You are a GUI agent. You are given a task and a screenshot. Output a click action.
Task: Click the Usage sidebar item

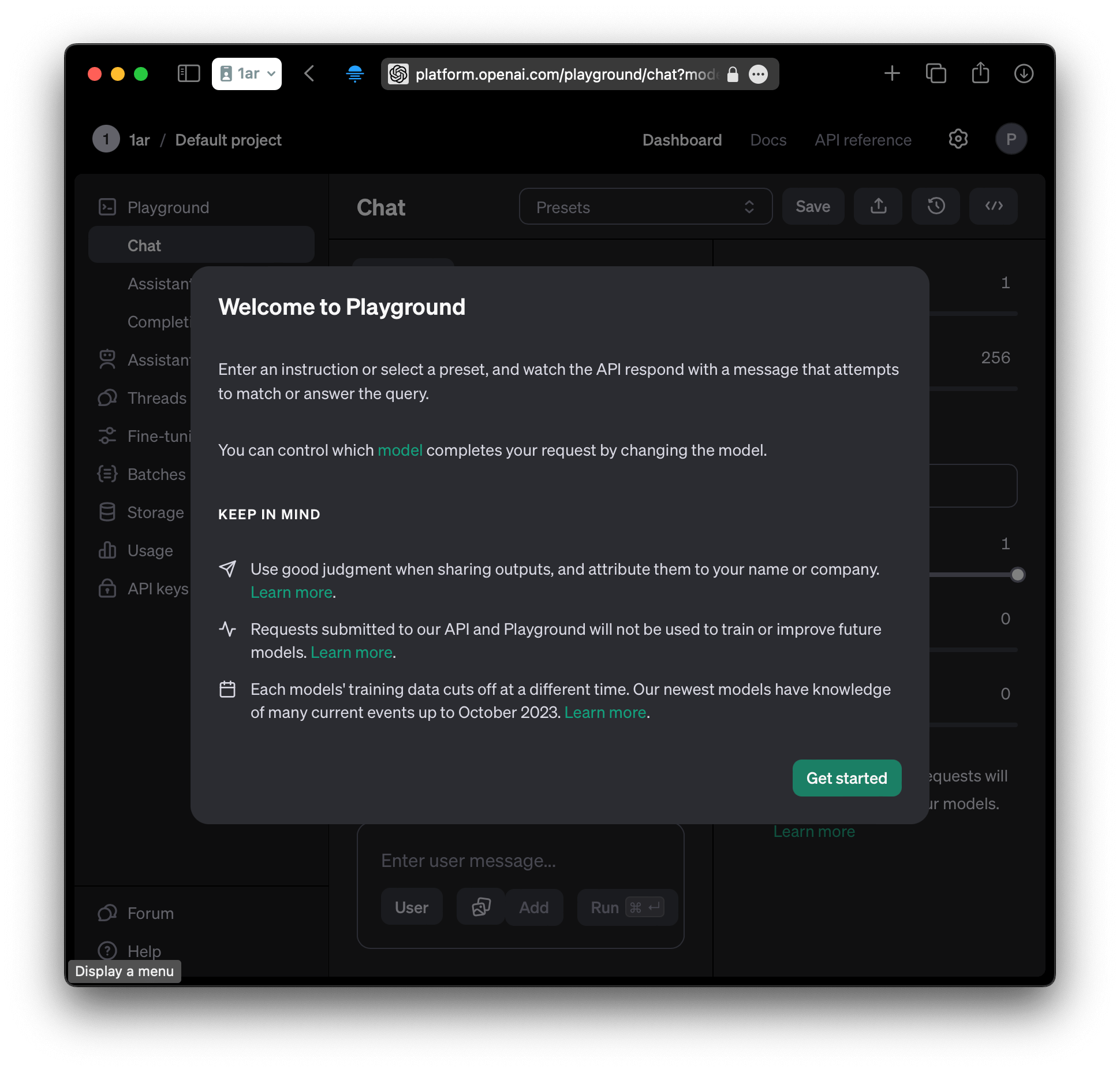(x=150, y=550)
